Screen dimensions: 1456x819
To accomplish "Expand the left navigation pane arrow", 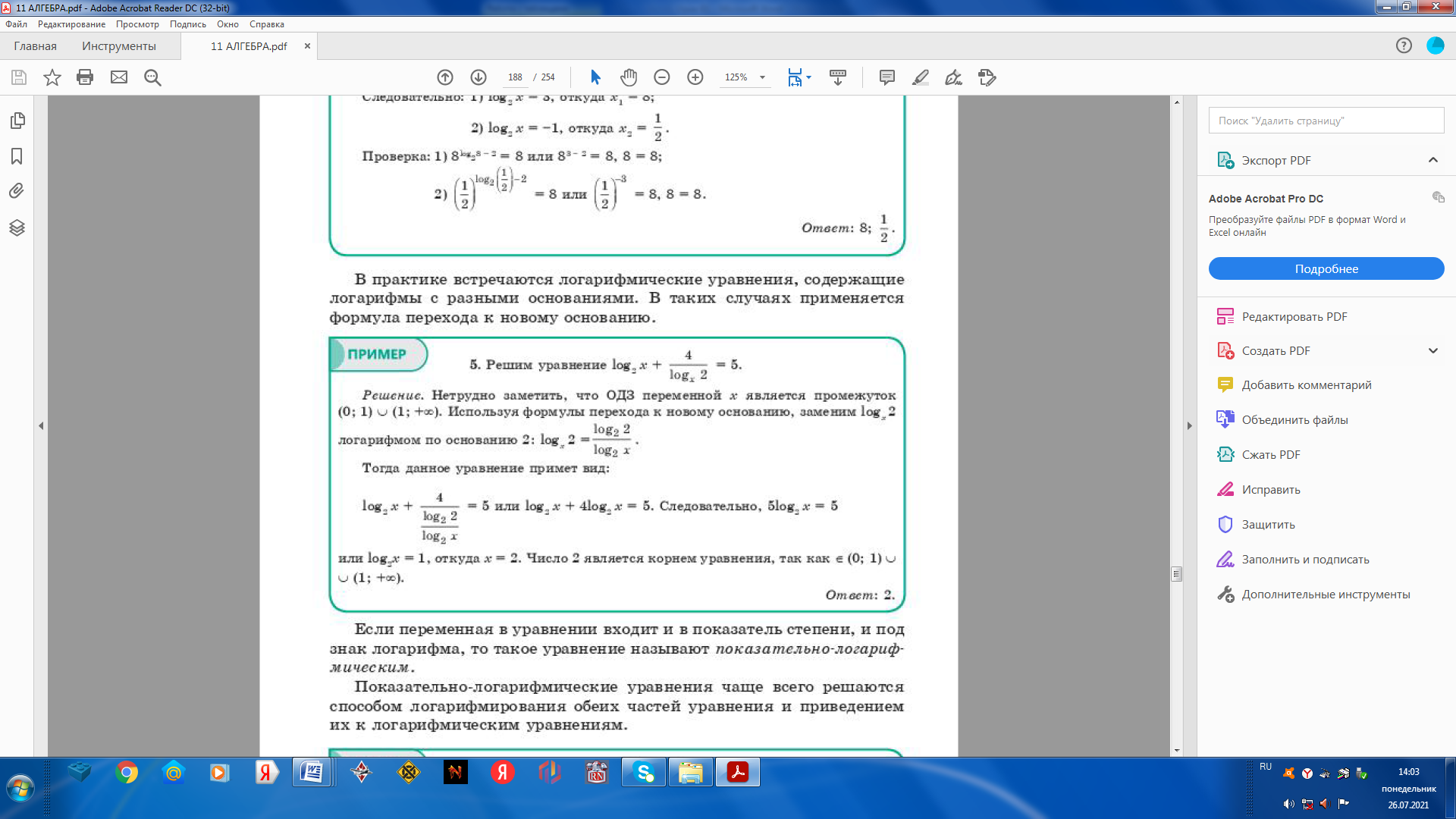I will 41,426.
